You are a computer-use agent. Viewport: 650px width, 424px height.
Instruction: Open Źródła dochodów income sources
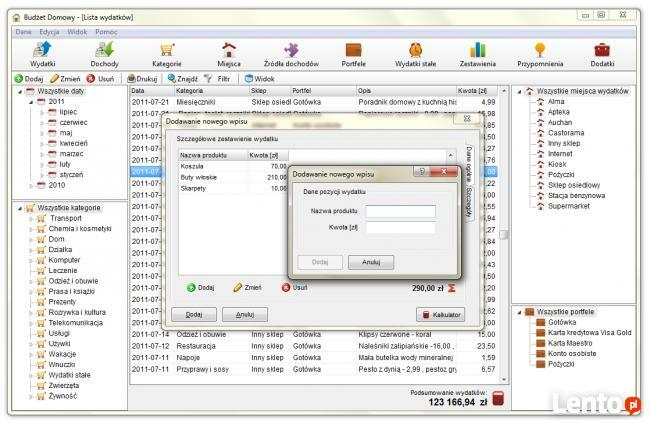[290, 54]
